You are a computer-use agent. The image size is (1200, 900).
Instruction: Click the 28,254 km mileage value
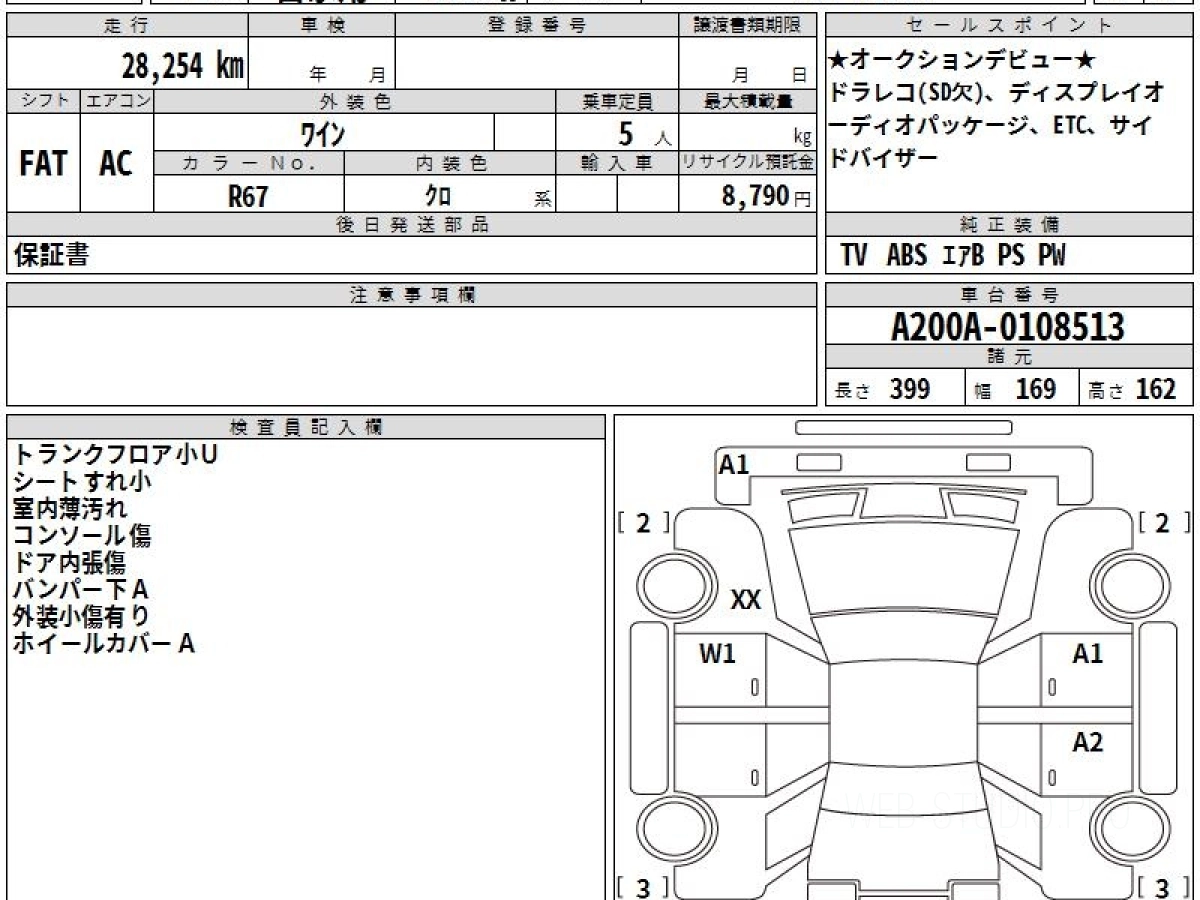tap(183, 66)
